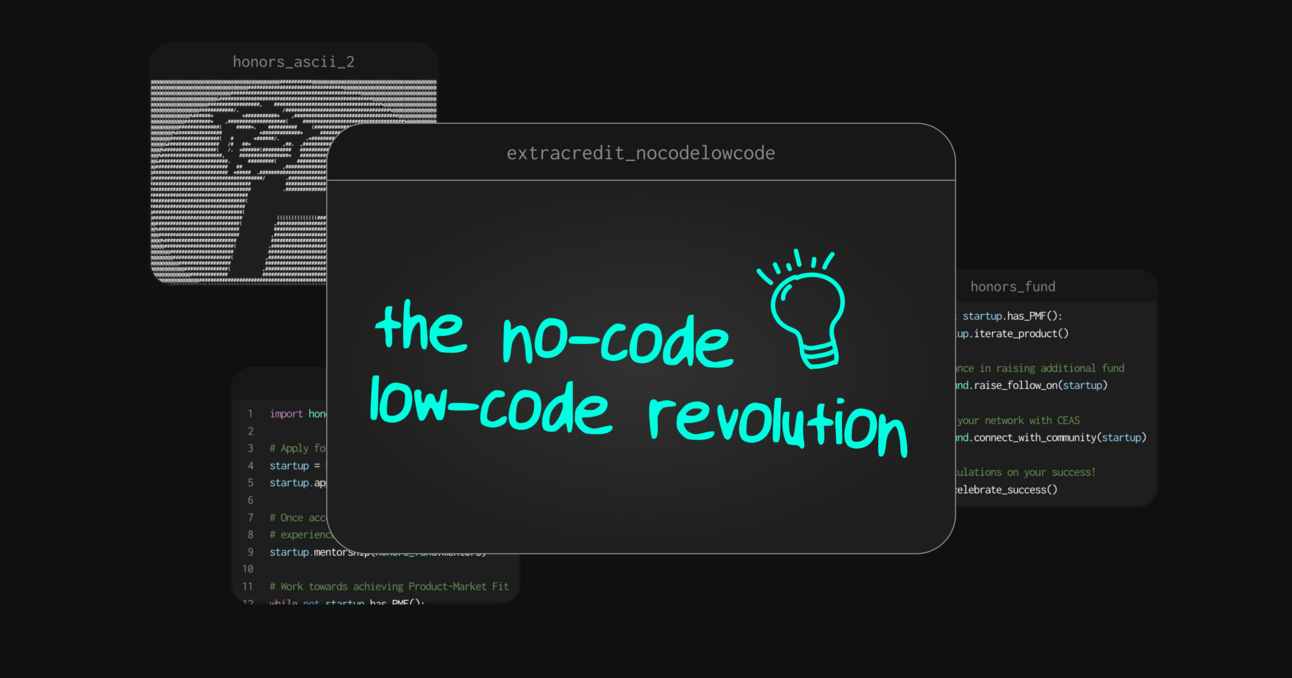
Task: Click the 'connect_with_community(startup)' code line
Action: pyautogui.click(x=1051, y=437)
